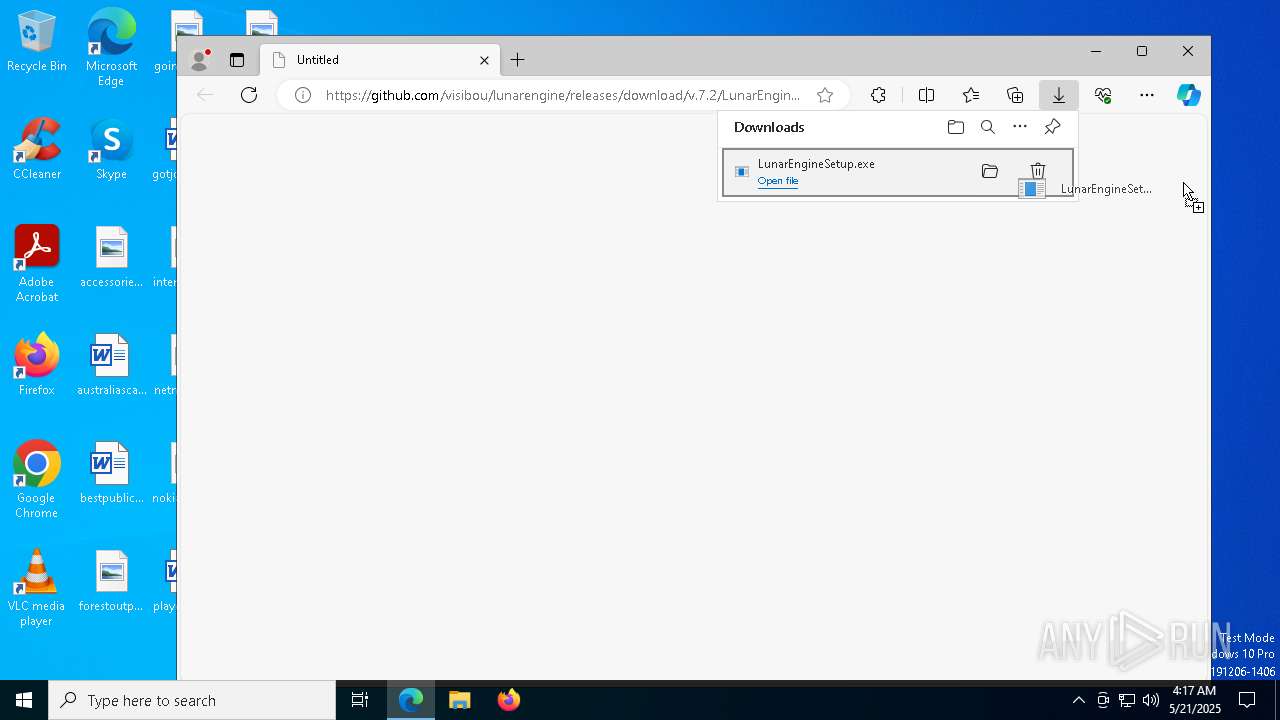
Task: Open the tab actions menu icon
Action: coord(237,60)
